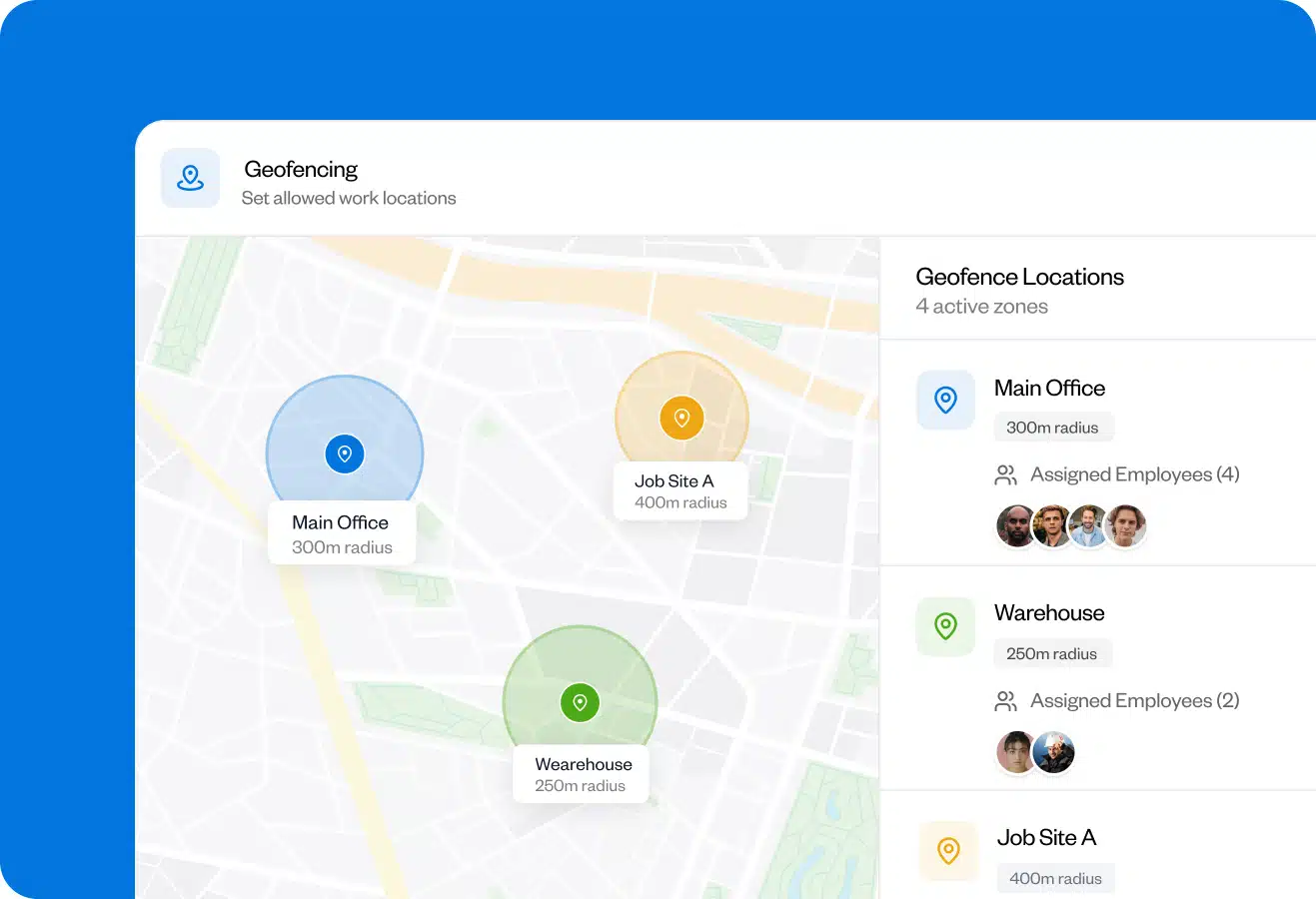Click the Job Site A 400m radius badge

pyautogui.click(x=1055, y=878)
